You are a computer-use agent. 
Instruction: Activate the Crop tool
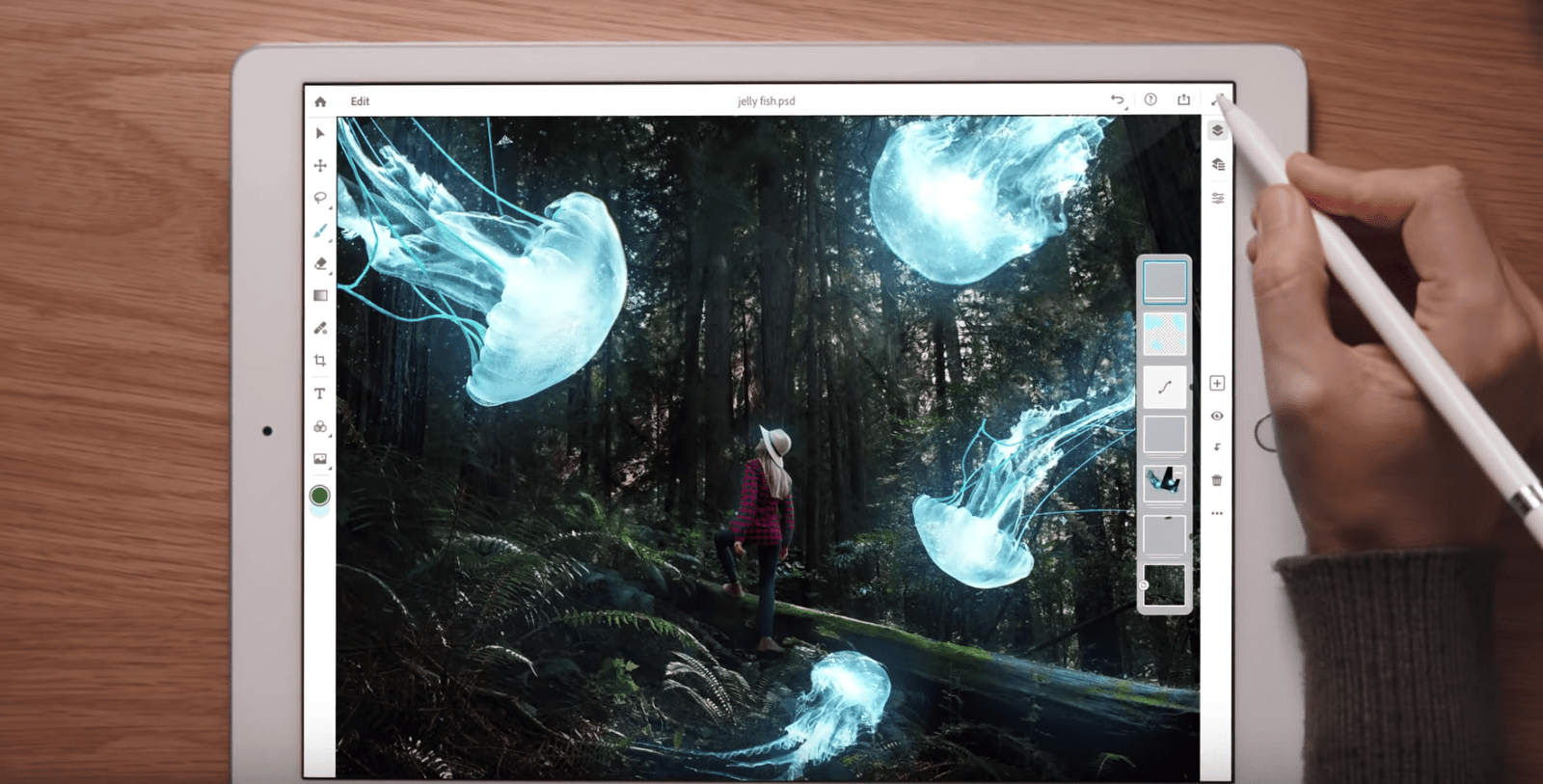click(320, 361)
